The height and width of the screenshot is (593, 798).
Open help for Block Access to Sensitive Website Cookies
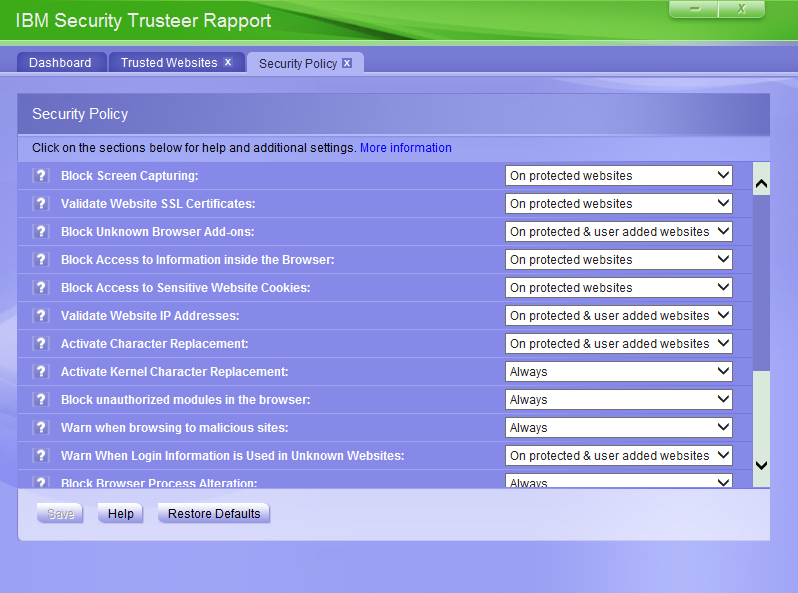(x=41, y=288)
